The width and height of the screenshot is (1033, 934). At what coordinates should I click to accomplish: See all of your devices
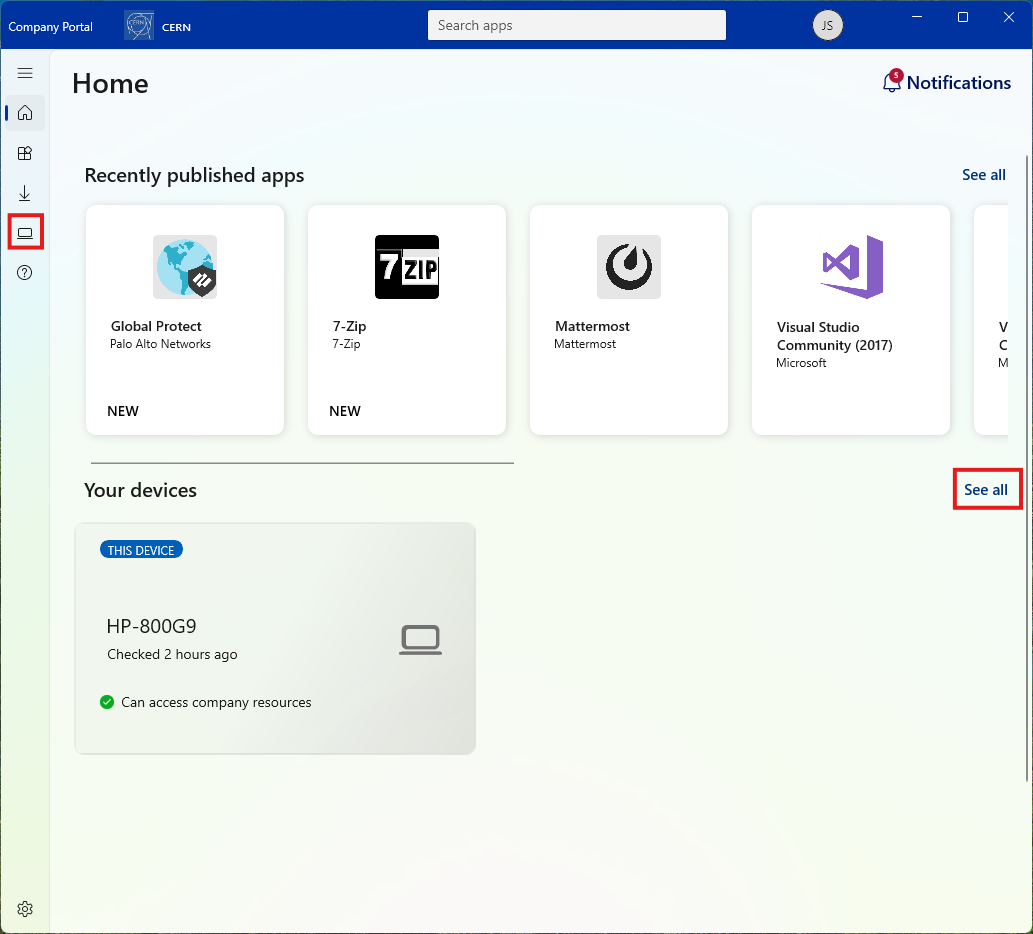pos(986,489)
